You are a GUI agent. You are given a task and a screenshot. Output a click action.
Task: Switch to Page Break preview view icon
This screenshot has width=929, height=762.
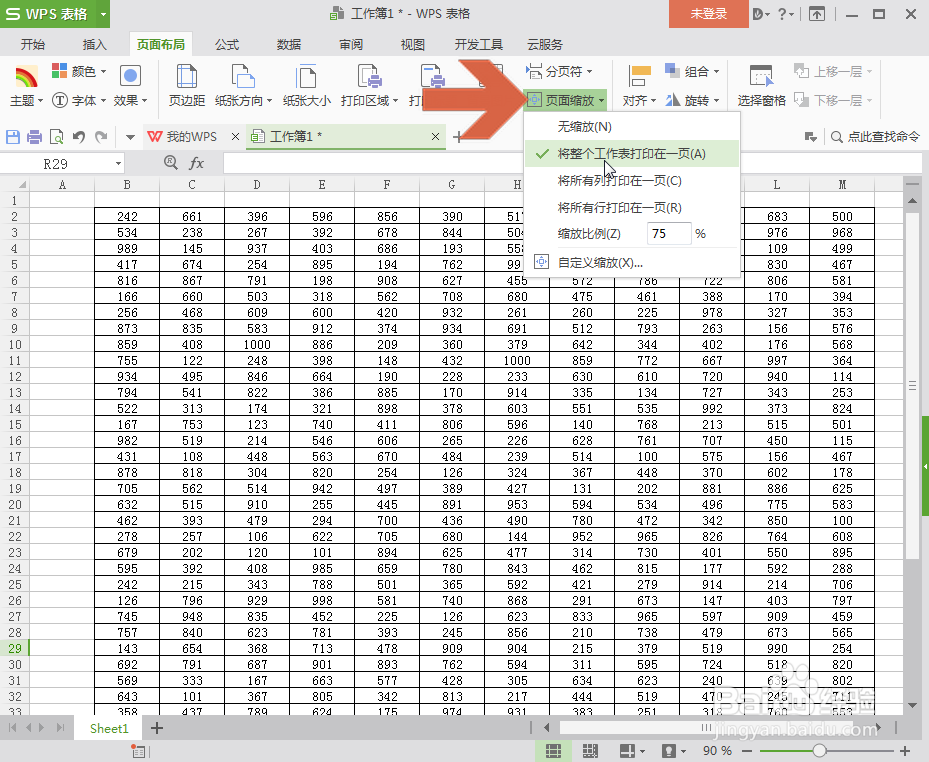[590, 751]
